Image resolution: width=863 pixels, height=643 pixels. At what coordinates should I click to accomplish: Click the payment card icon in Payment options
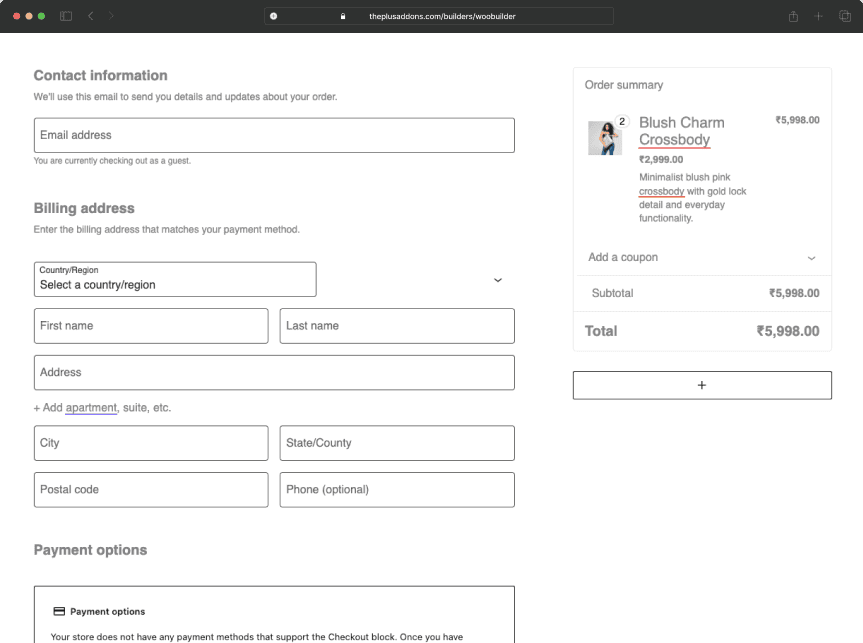[60, 611]
